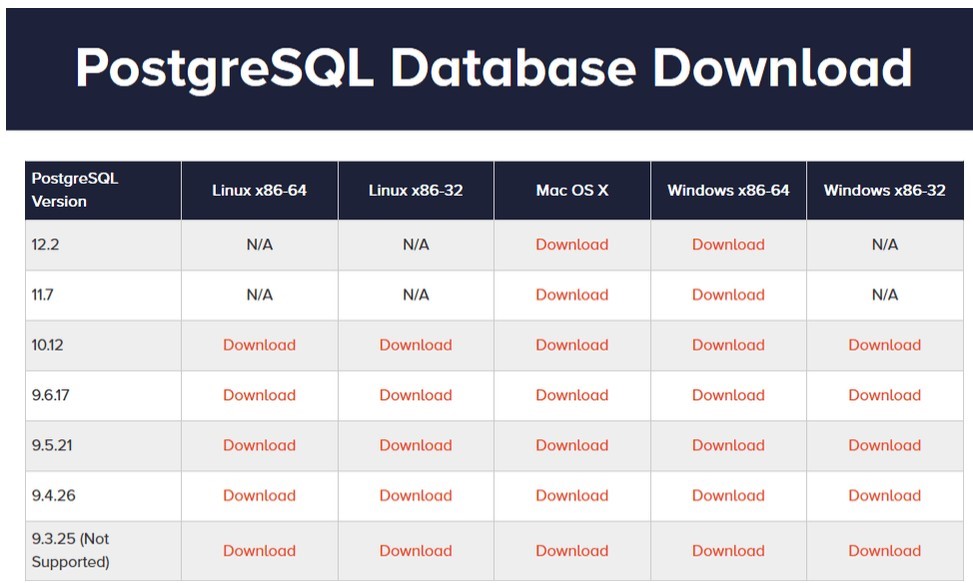Download PostgreSQL 9.5.21 for Windows x86-64

[x=728, y=445]
